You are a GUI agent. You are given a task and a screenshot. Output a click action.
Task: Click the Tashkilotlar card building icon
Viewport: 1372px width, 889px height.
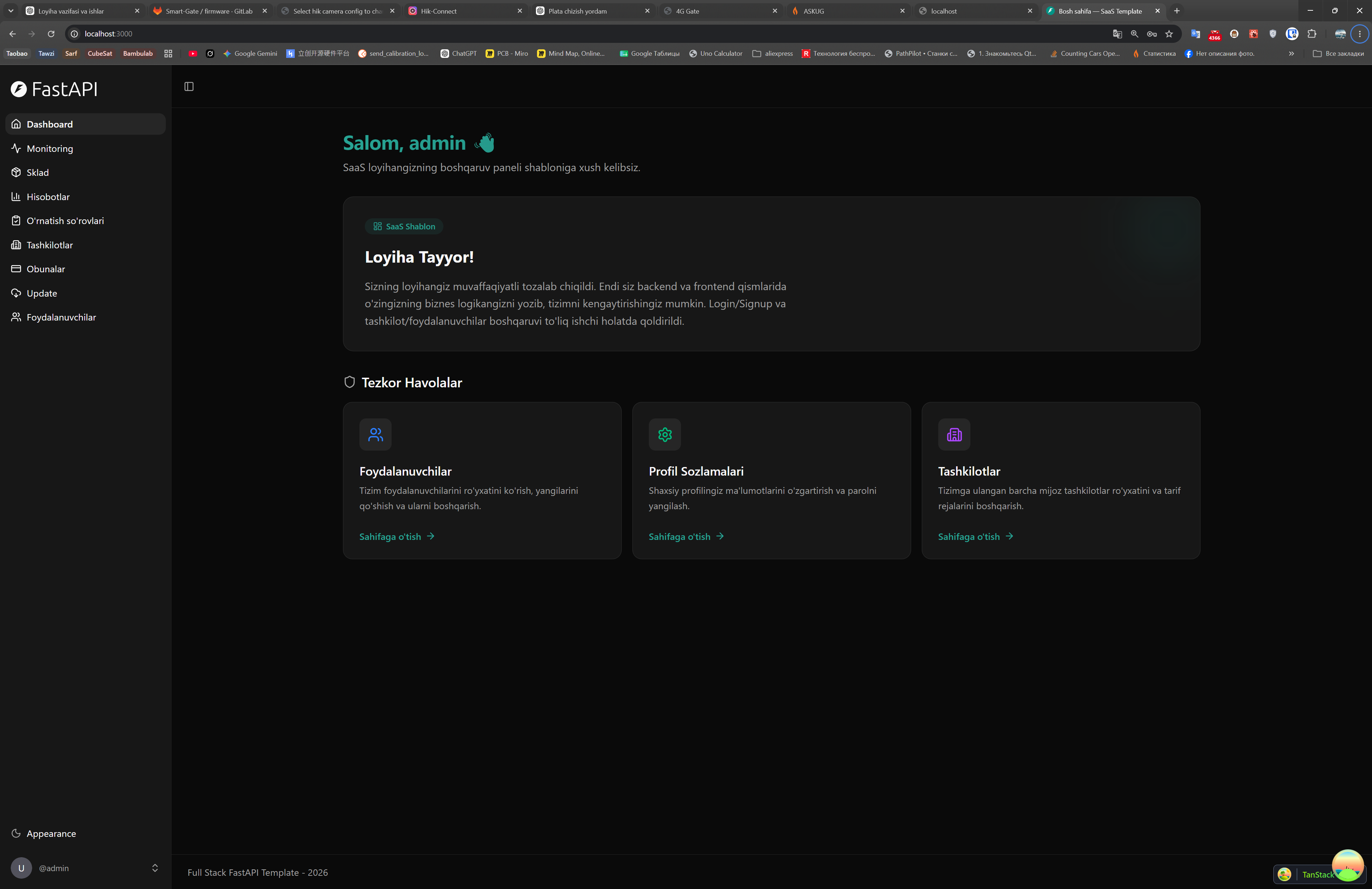pos(954,434)
